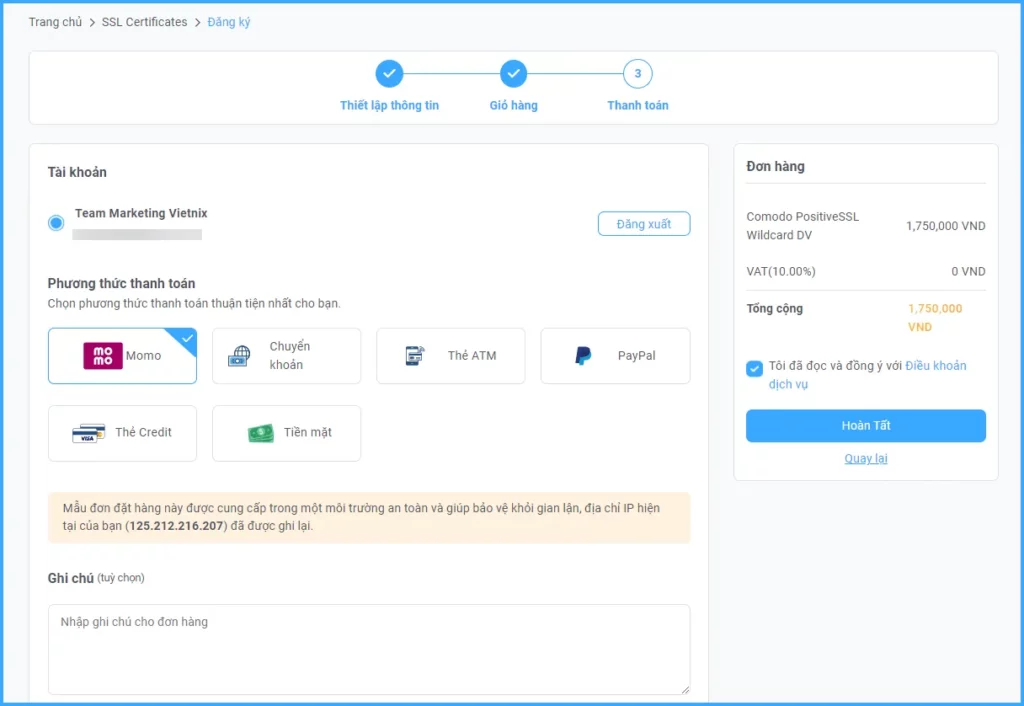Click the Thiết lập thông tin step label
The height and width of the screenshot is (706, 1024).
tap(389, 106)
